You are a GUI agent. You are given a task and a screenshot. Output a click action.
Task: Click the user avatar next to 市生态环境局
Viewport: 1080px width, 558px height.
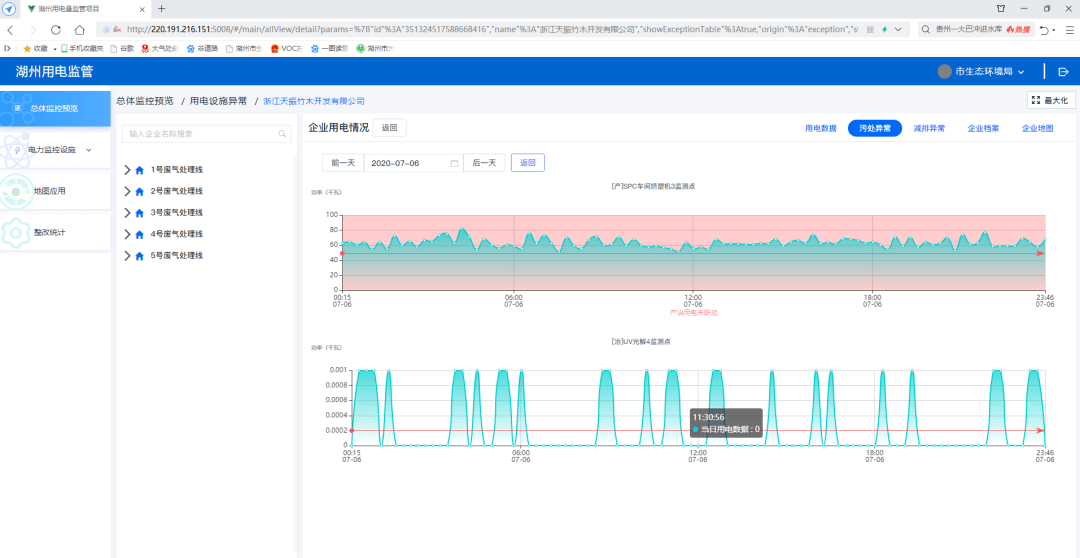coord(944,72)
